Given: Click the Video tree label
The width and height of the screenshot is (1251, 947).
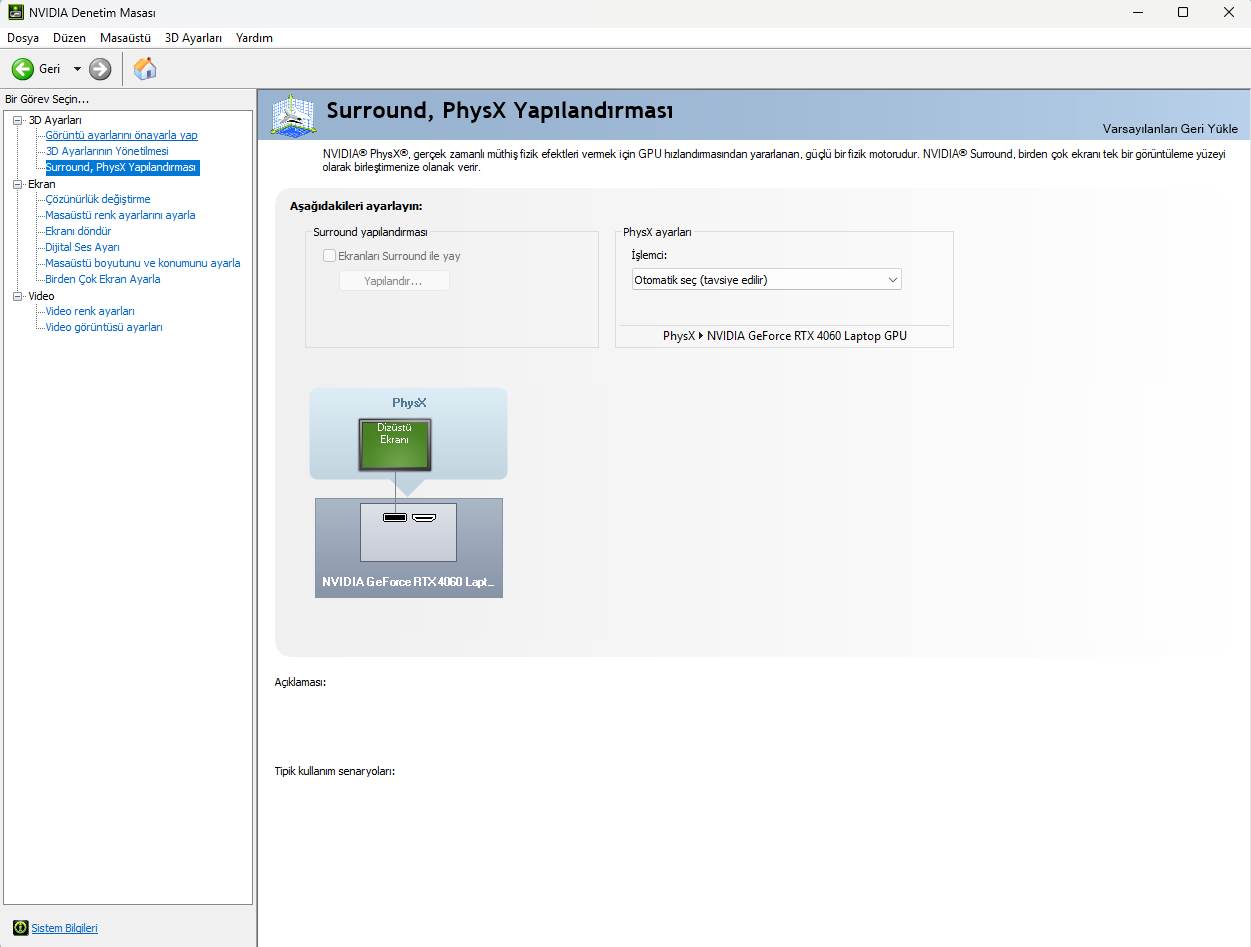Looking at the screenshot, I should point(42,296).
